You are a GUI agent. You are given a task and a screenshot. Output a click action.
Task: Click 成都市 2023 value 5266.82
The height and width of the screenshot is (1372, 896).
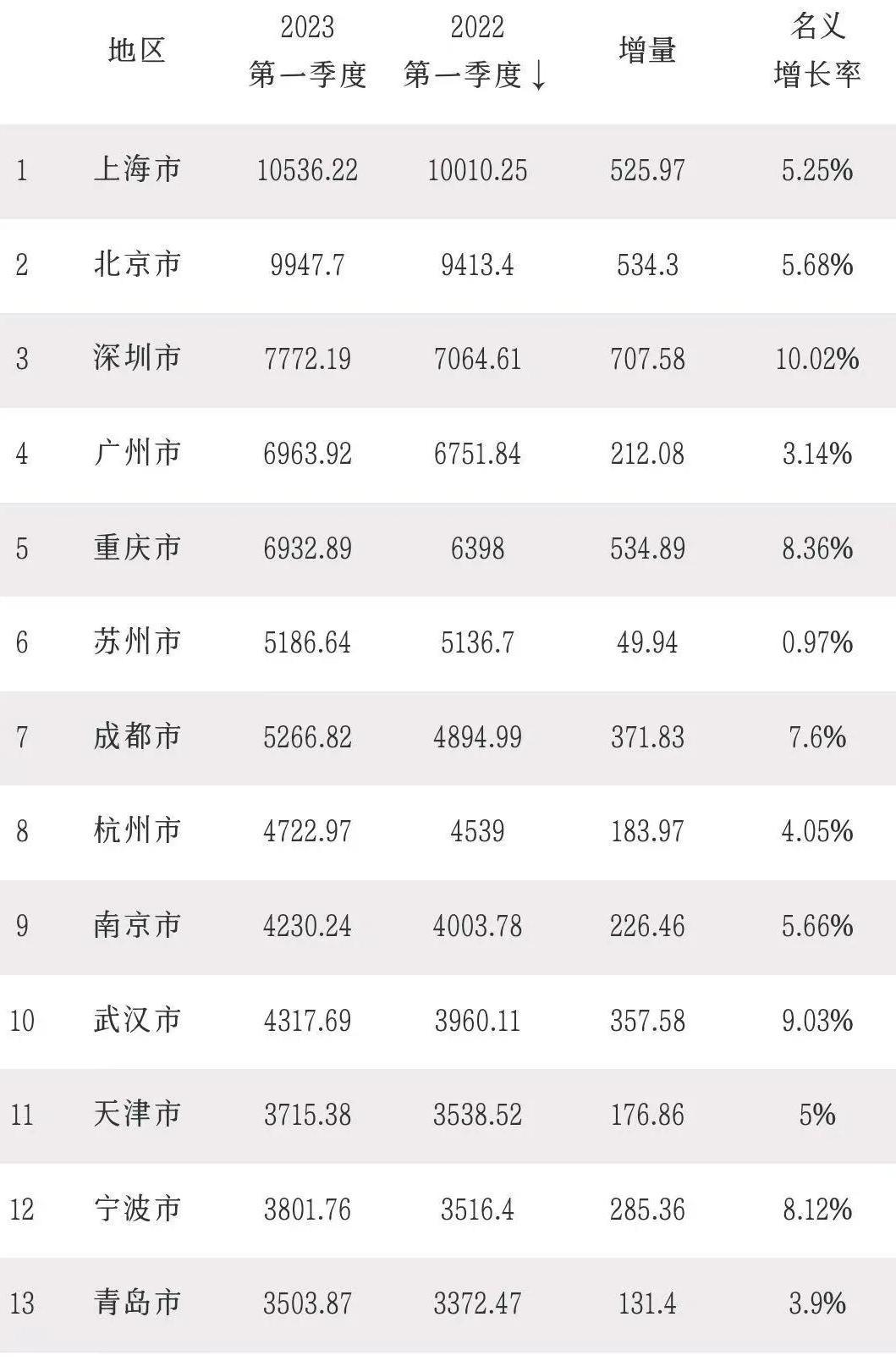click(x=307, y=737)
